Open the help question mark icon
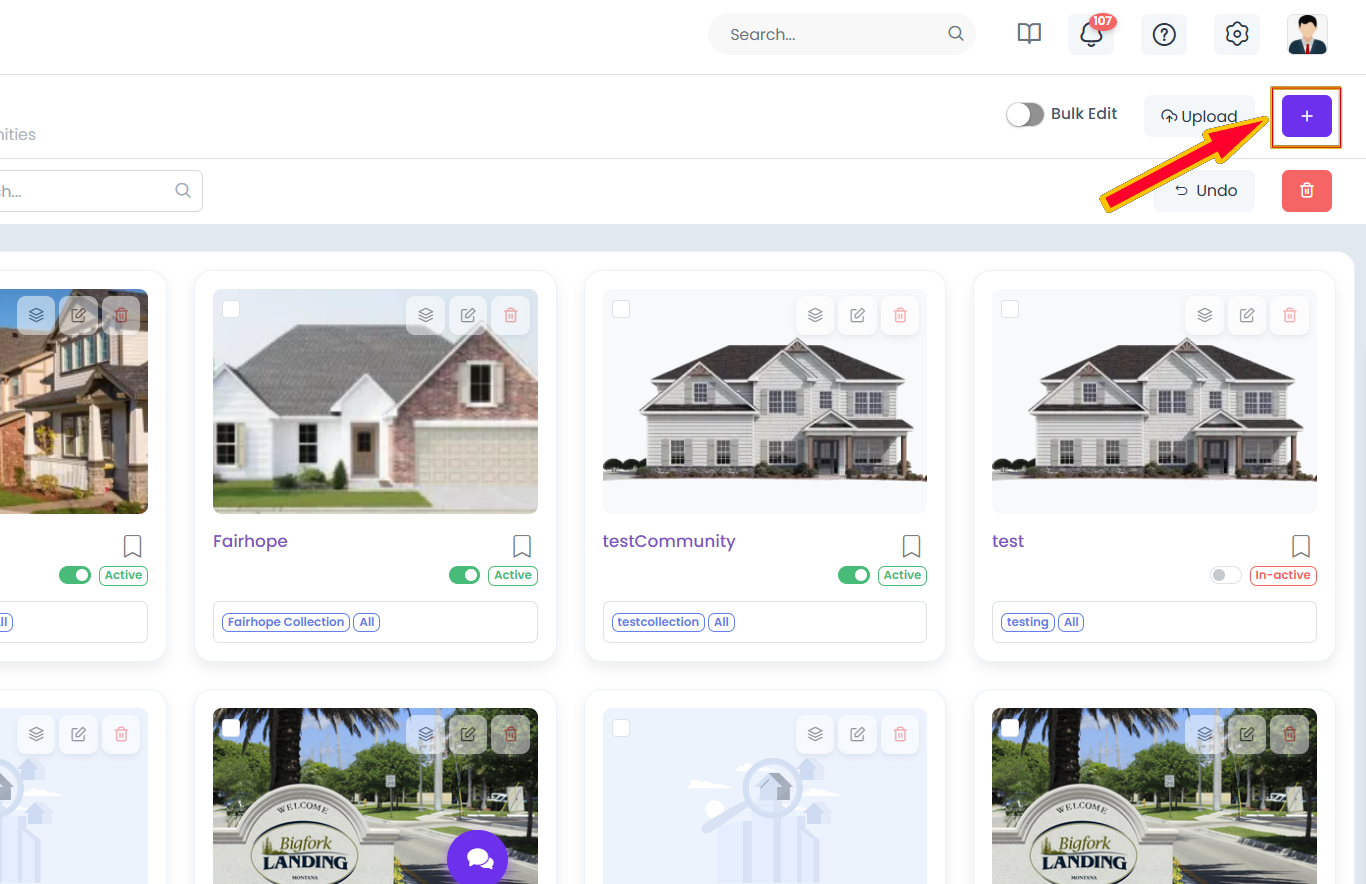Screen dimensions: 1366x884 click(1164, 34)
